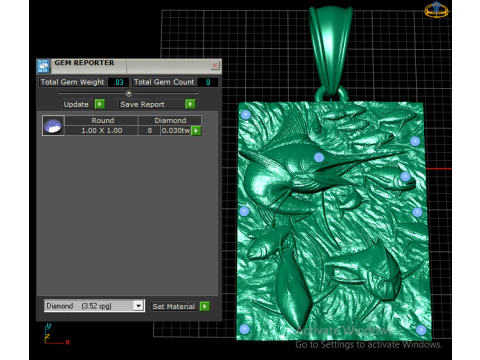Click the Total Gem Weight label
This screenshot has height=360, width=480.
click(72, 82)
